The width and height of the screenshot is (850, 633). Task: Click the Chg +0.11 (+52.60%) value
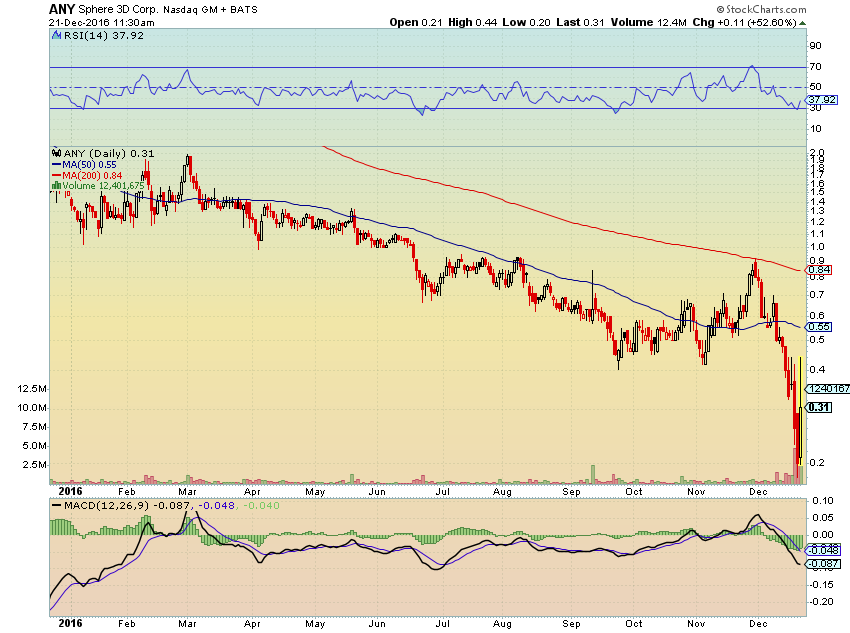click(x=745, y=22)
